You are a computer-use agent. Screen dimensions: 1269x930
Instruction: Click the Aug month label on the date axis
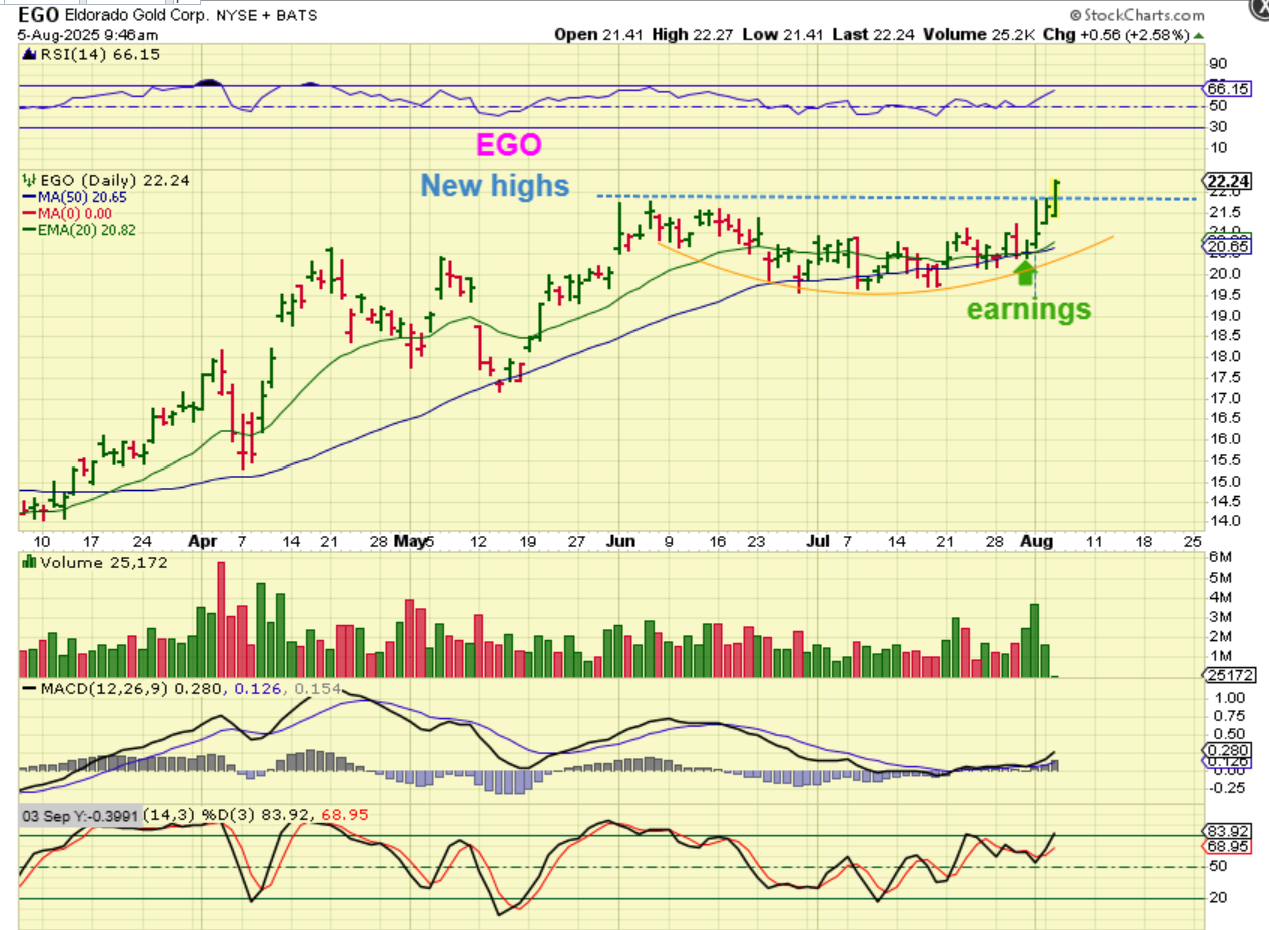pos(1035,540)
